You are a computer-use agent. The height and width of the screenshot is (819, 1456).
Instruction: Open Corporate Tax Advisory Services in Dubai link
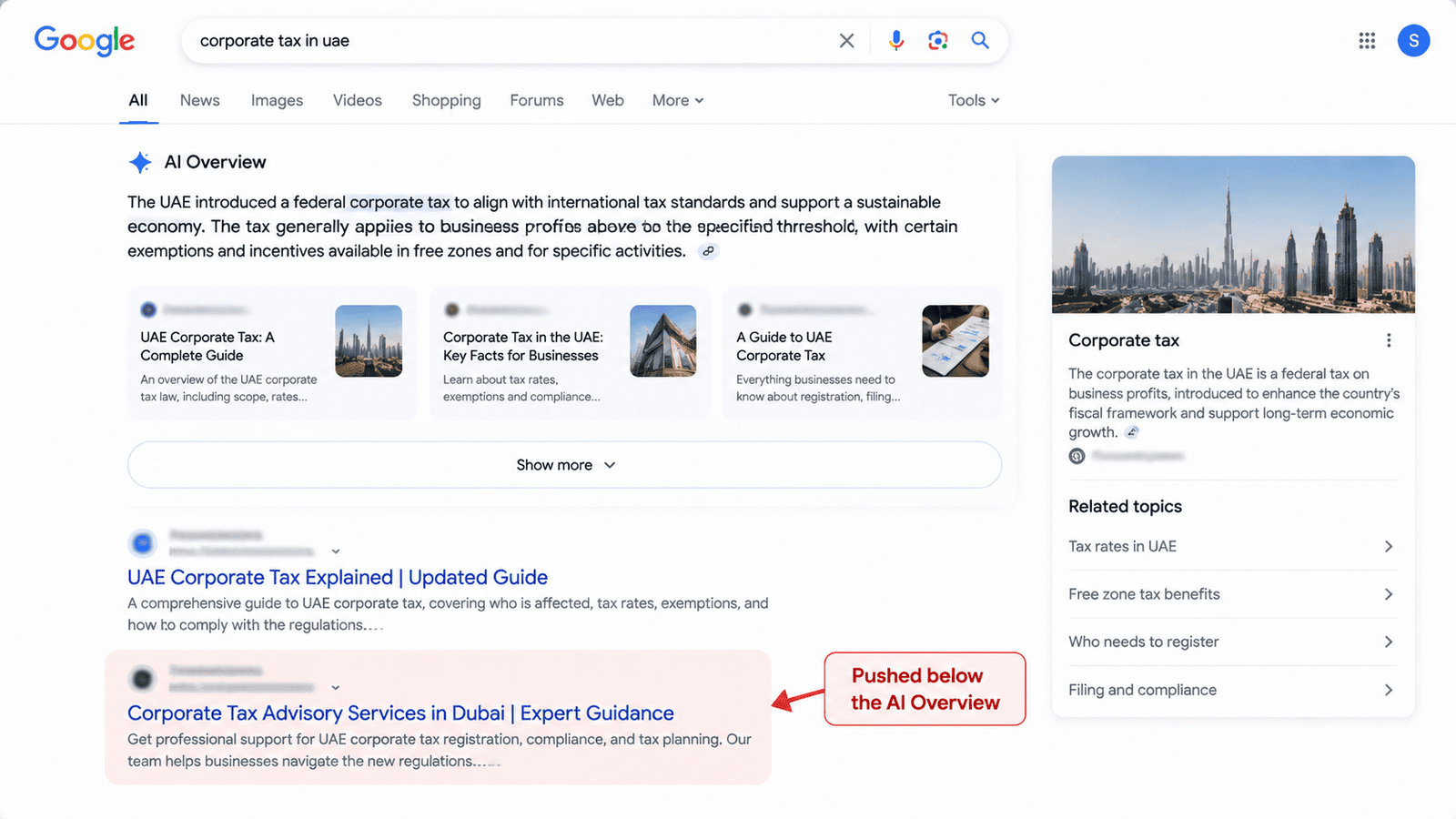point(400,713)
